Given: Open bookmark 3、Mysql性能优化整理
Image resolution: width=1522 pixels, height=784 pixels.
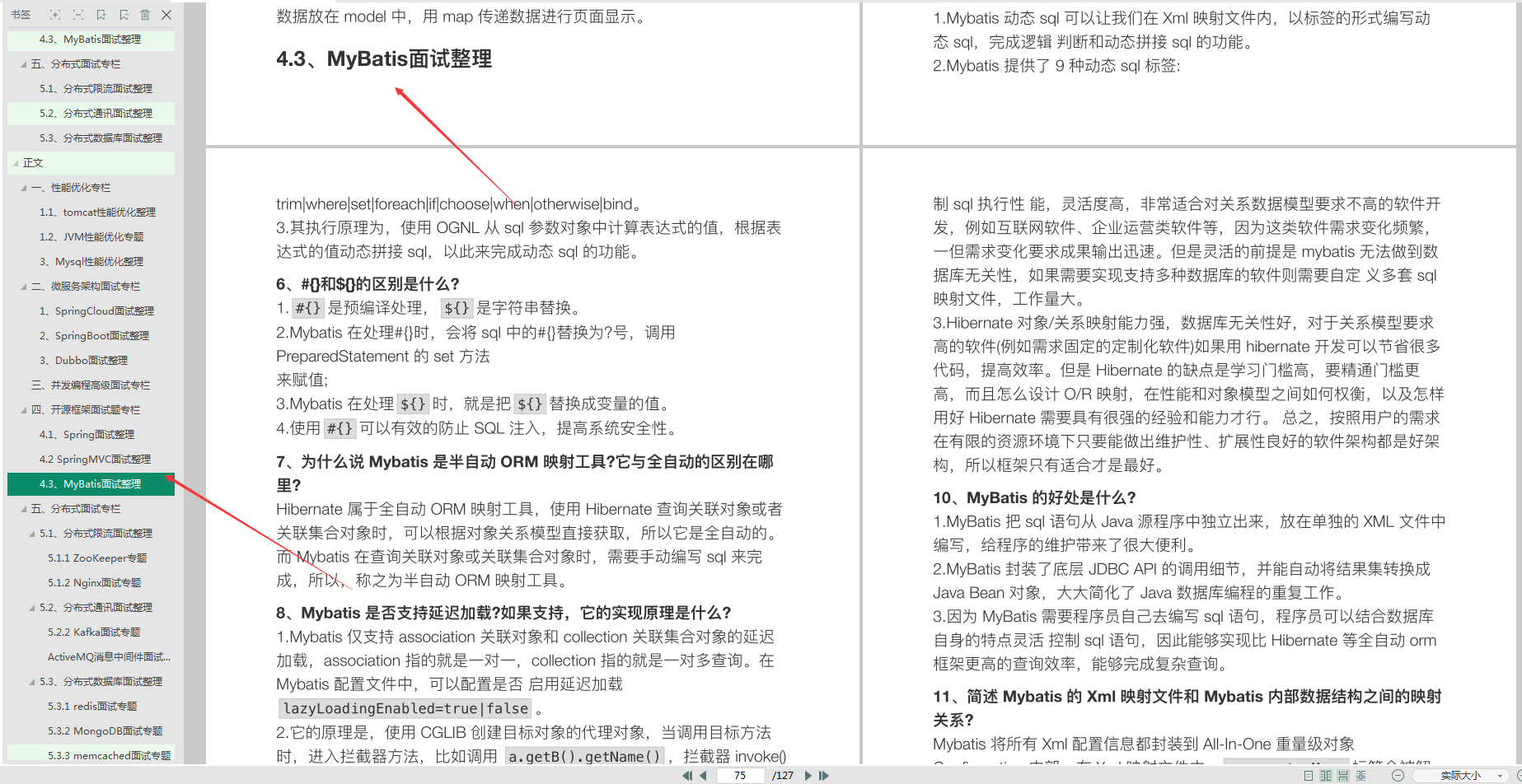Looking at the screenshot, I should [x=91, y=261].
